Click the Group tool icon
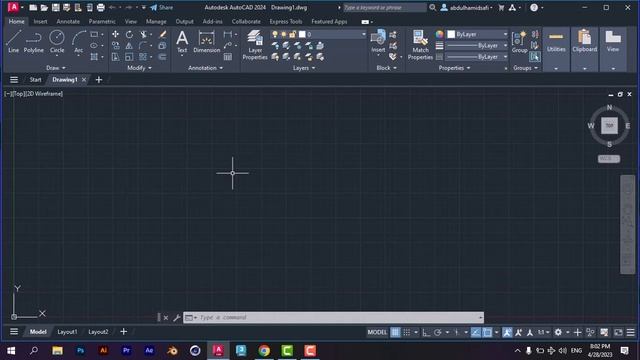 (519, 42)
